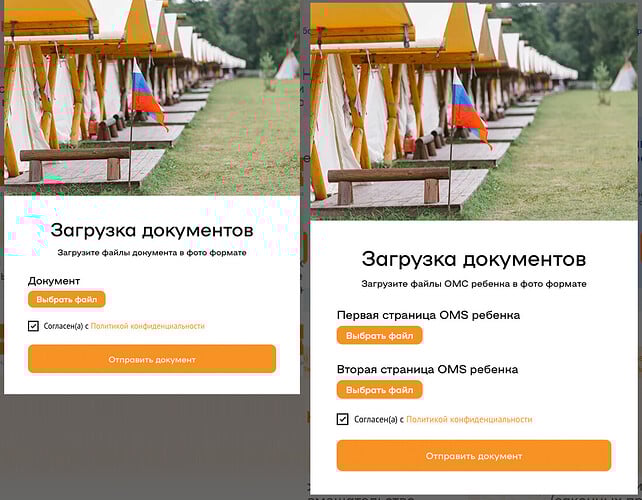Click the 'Вторая страница OMS ребенка' label
This screenshot has height=500, width=642.
tap(427, 369)
